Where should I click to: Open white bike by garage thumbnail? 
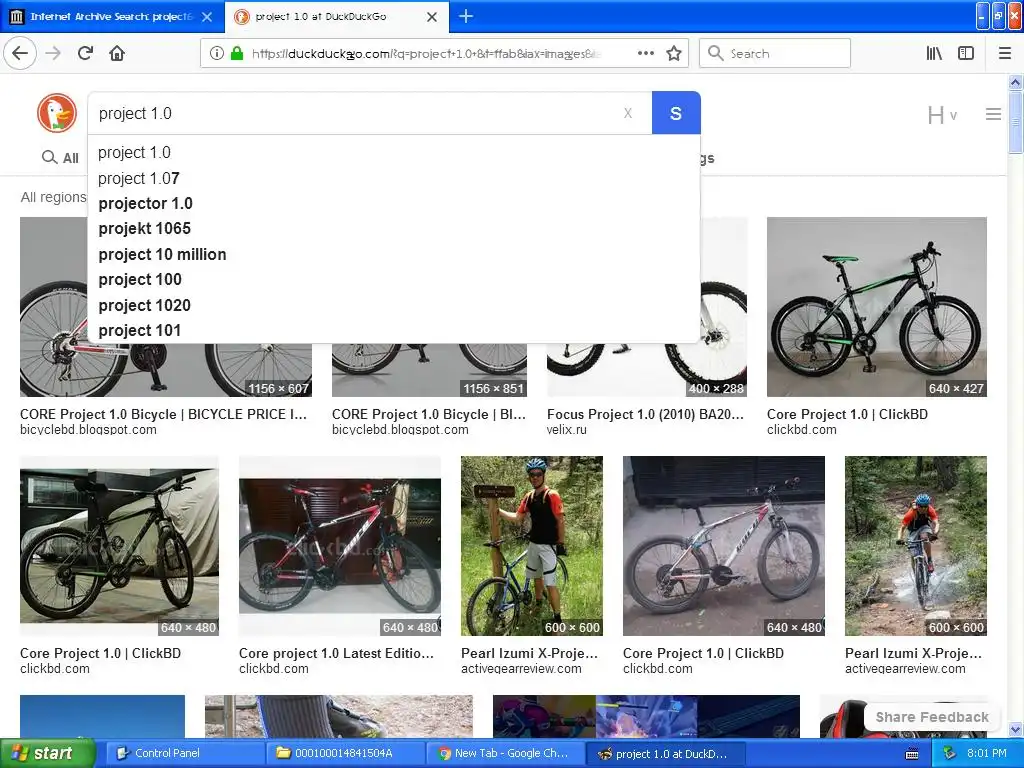pos(724,546)
